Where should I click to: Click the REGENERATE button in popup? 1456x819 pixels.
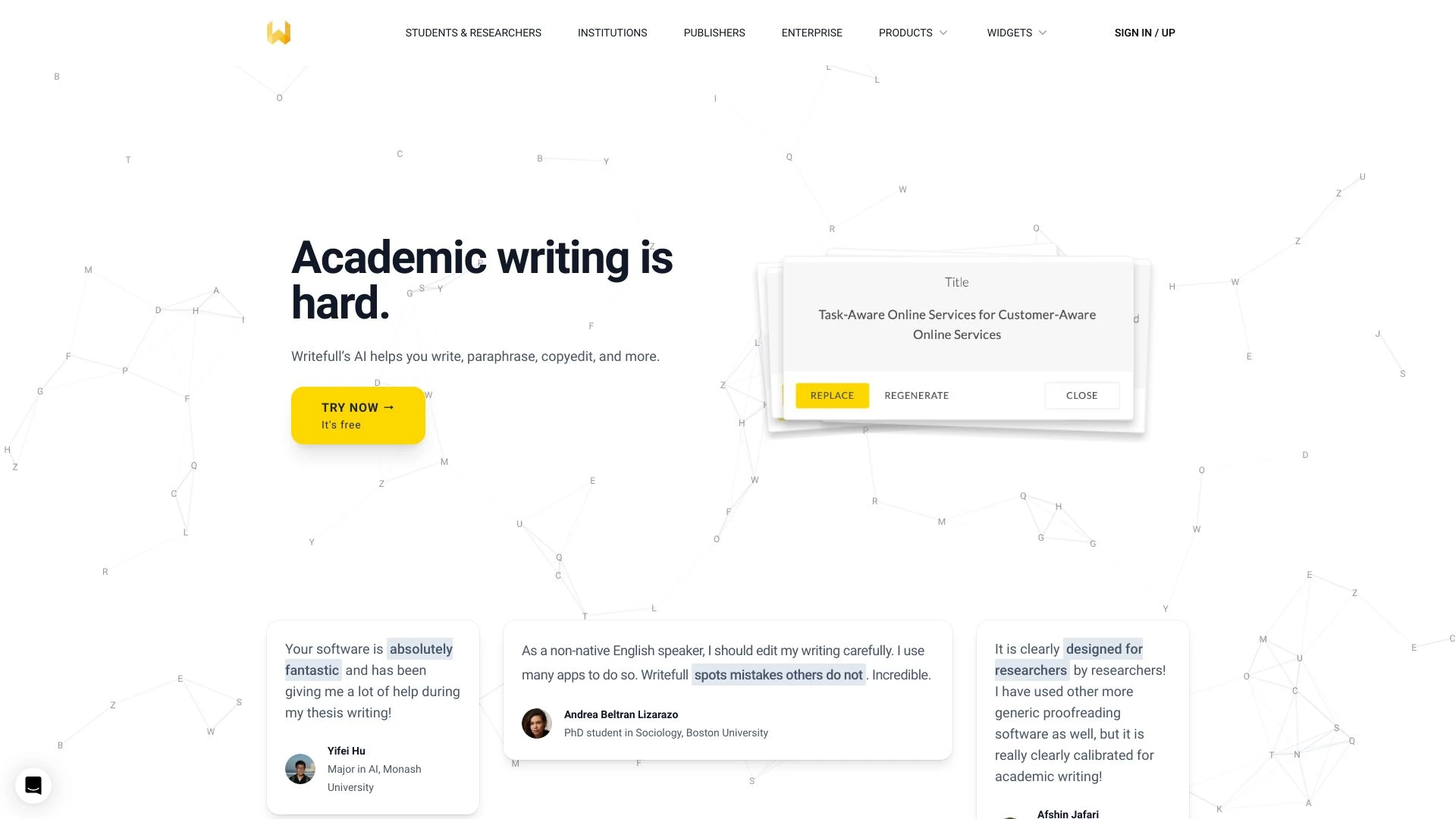coord(916,395)
